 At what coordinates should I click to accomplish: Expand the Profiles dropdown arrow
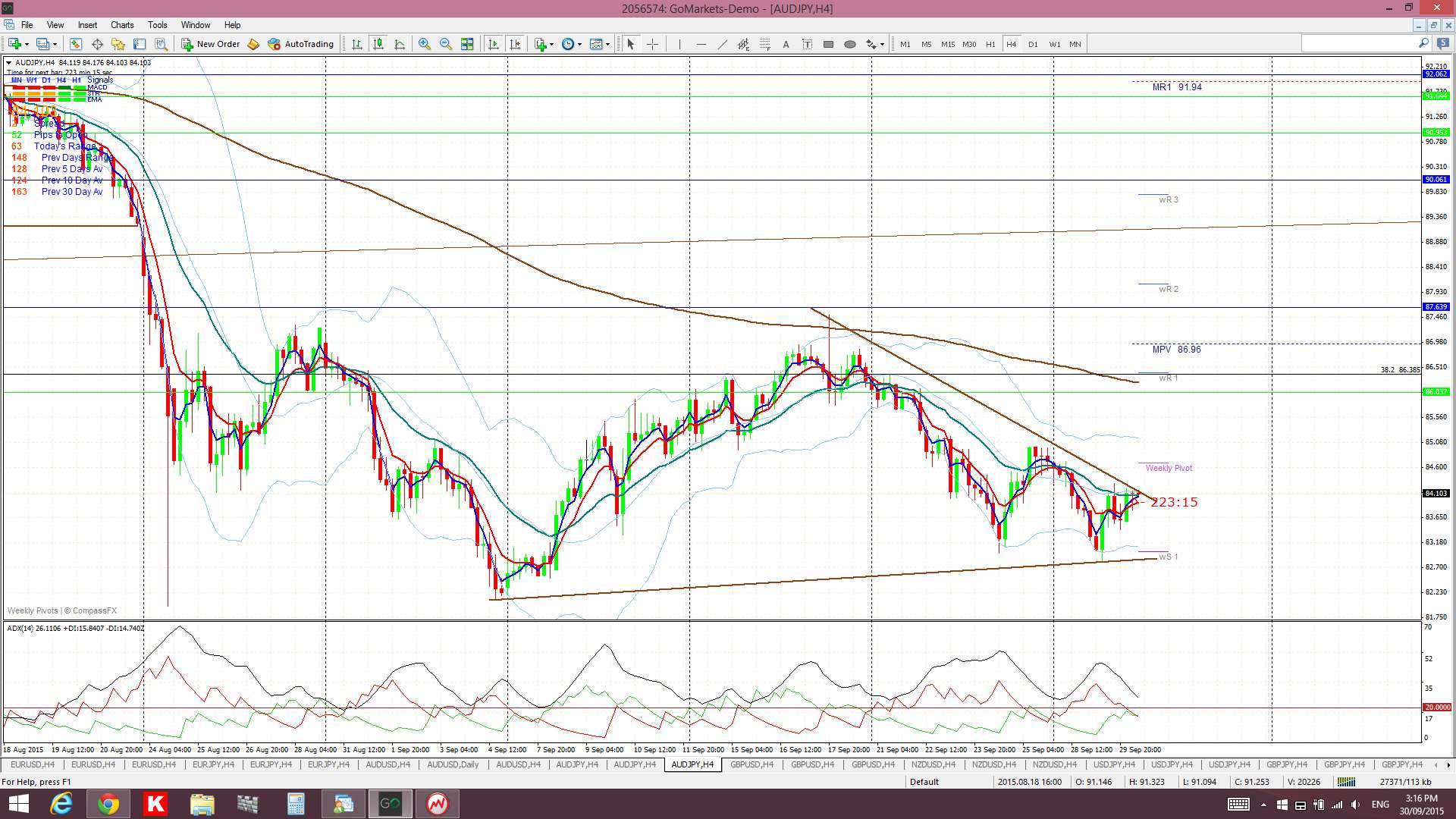click(x=55, y=44)
